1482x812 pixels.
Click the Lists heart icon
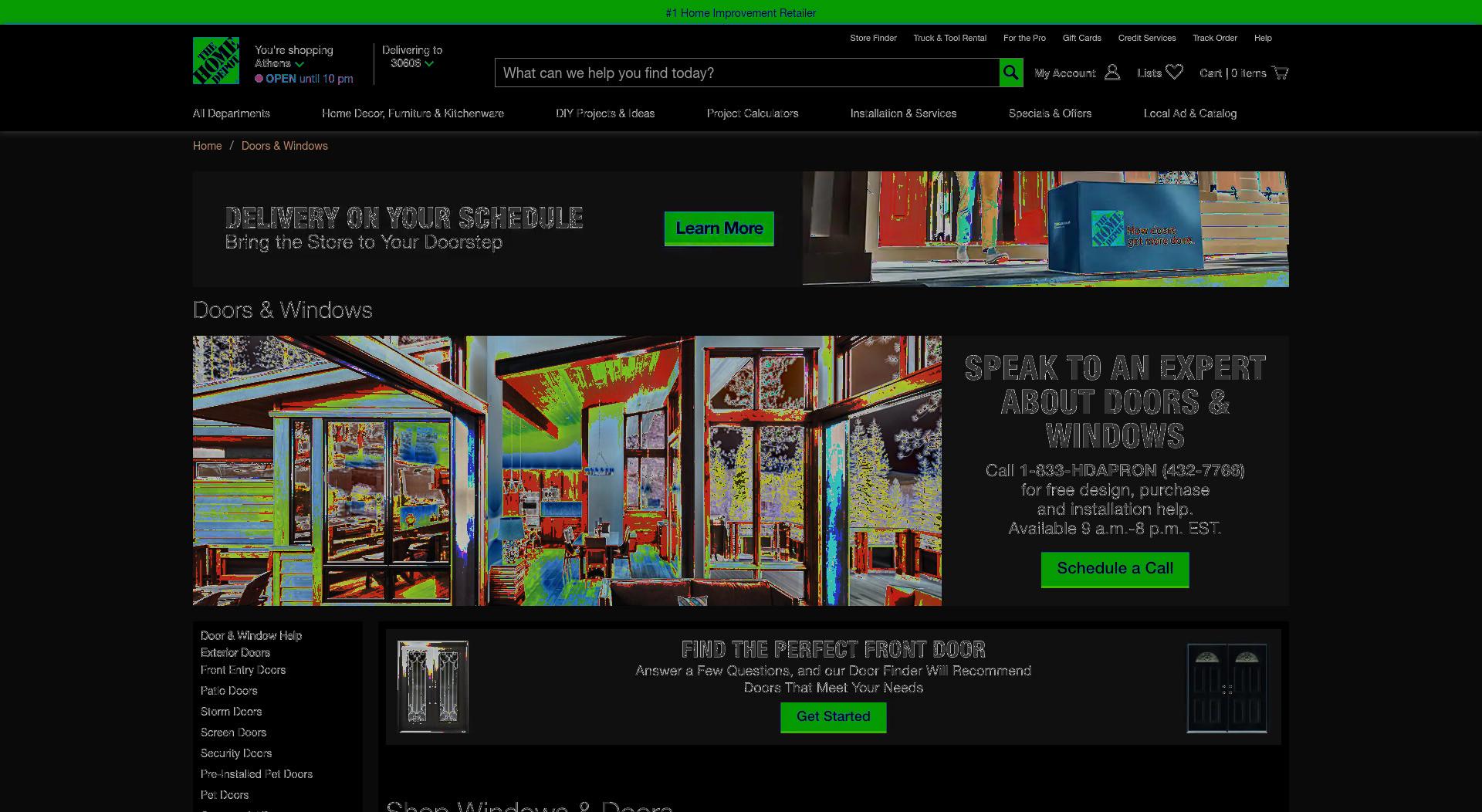[1174, 73]
